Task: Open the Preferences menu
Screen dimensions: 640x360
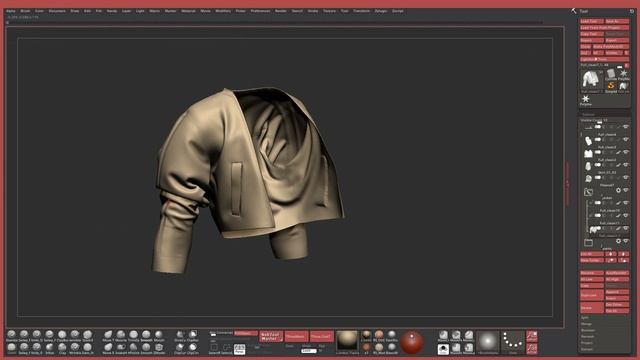Action: tap(260, 11)
